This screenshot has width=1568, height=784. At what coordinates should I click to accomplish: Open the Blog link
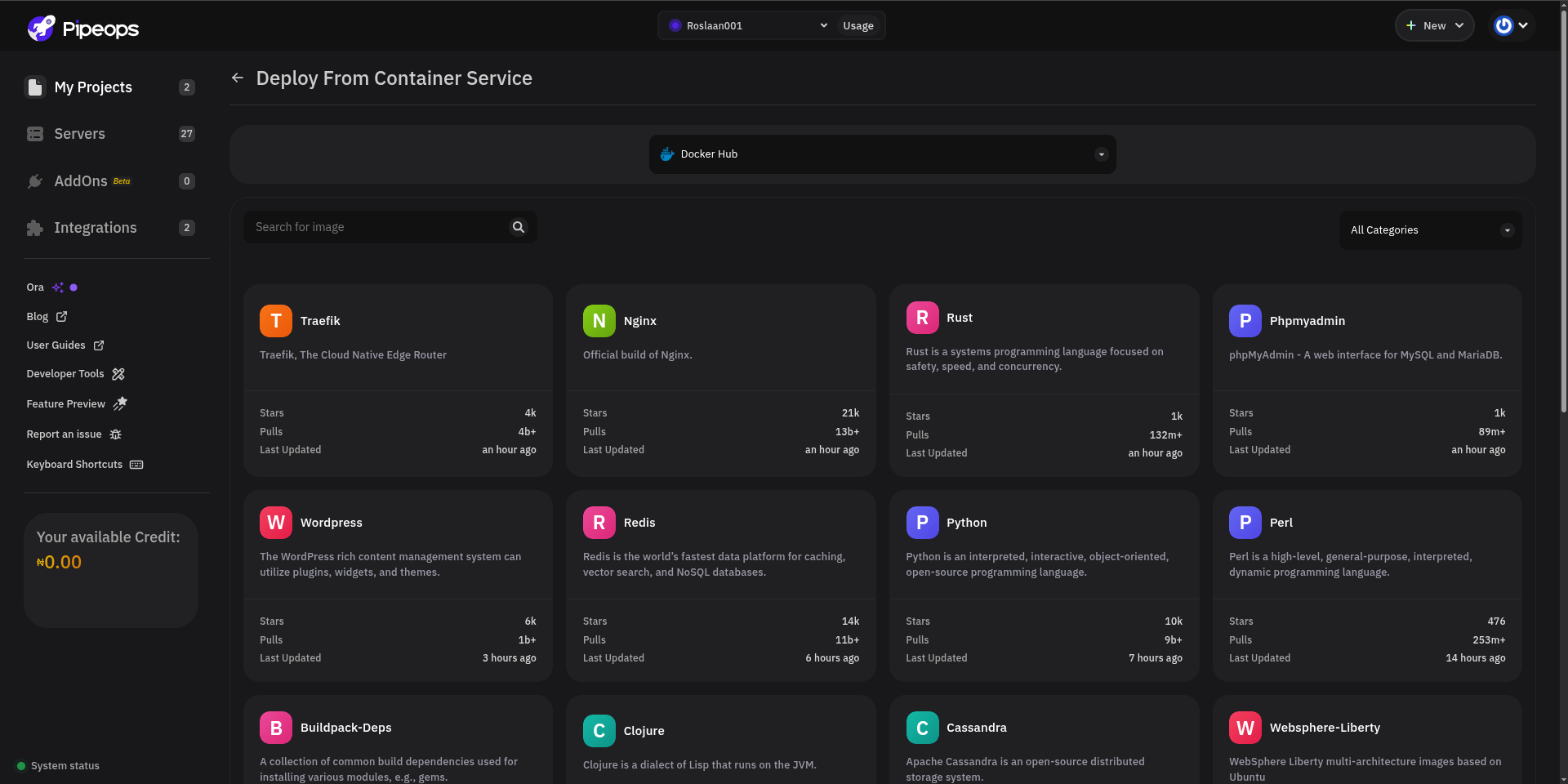[38, 317]
